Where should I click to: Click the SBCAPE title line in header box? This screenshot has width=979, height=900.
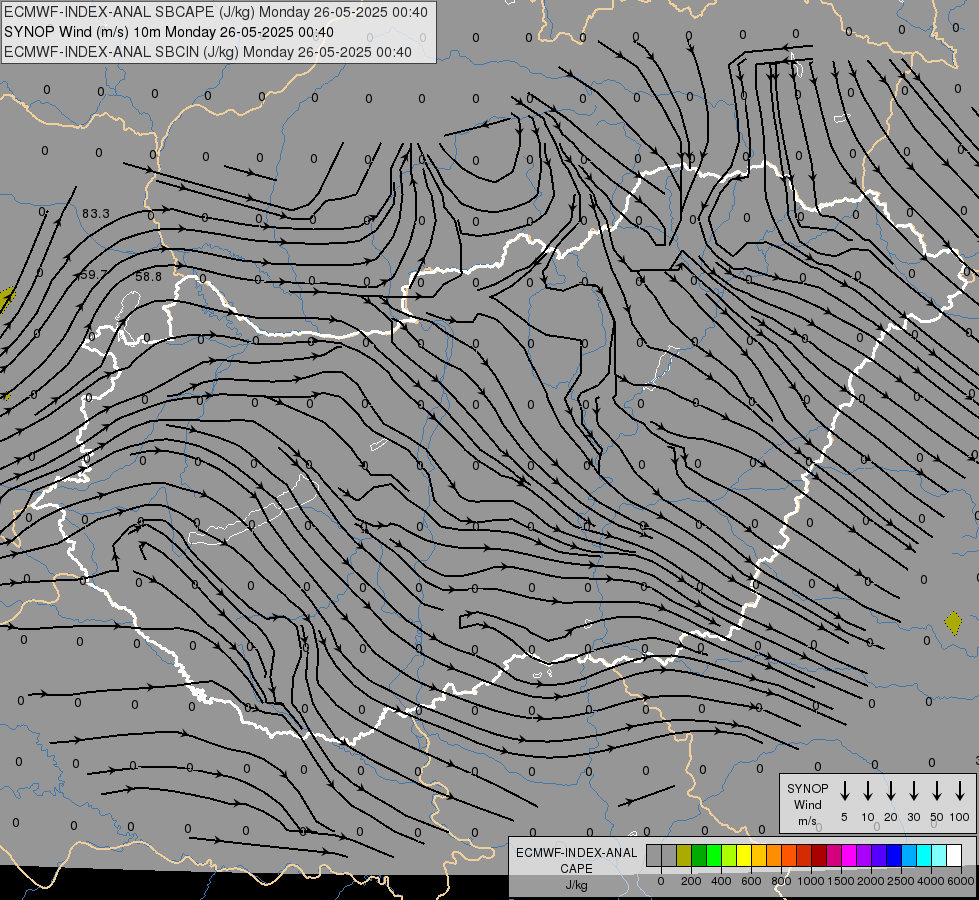click(x=216, y=12)
